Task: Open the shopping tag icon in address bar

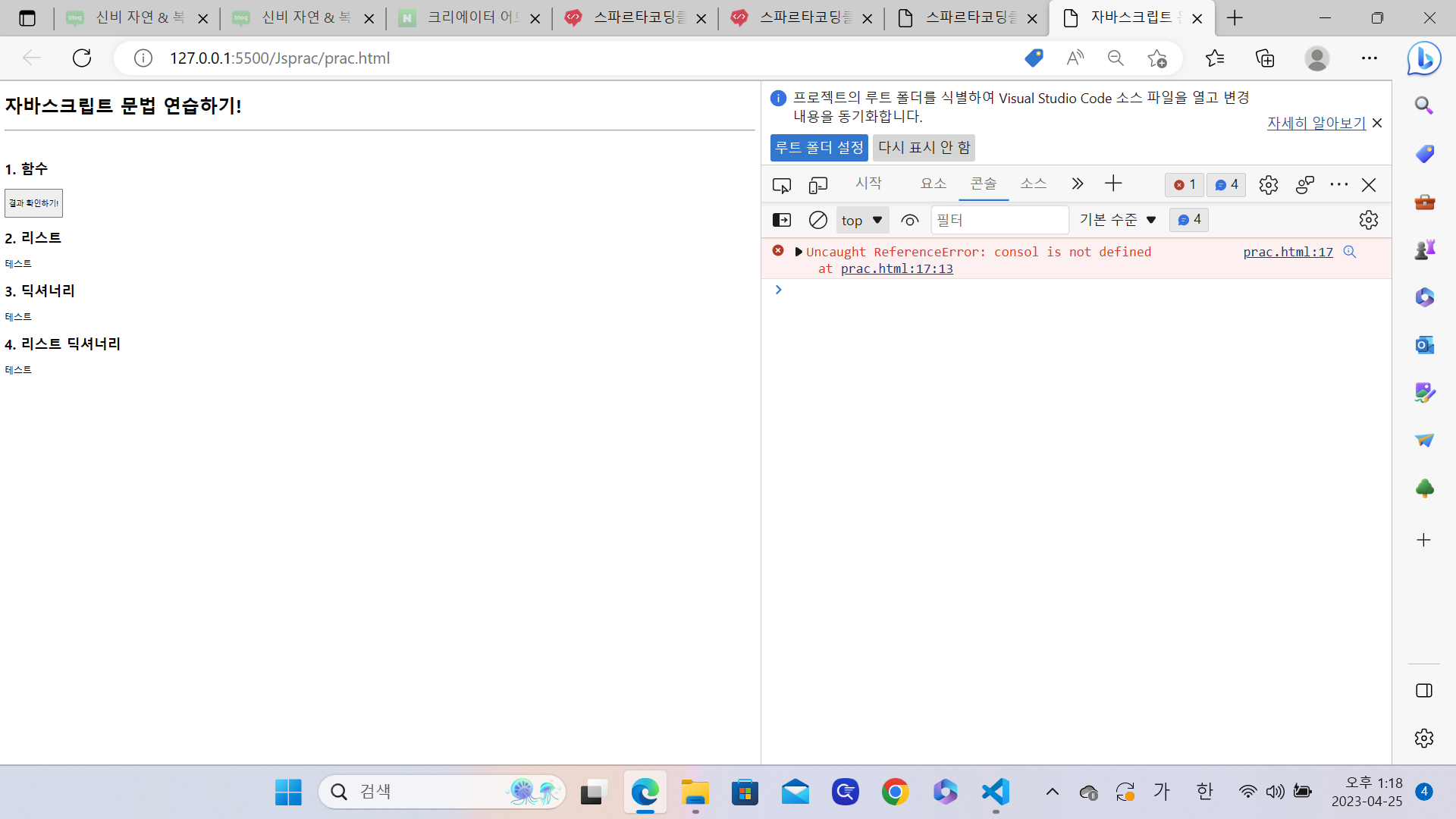Action: tap(1033, 58)
